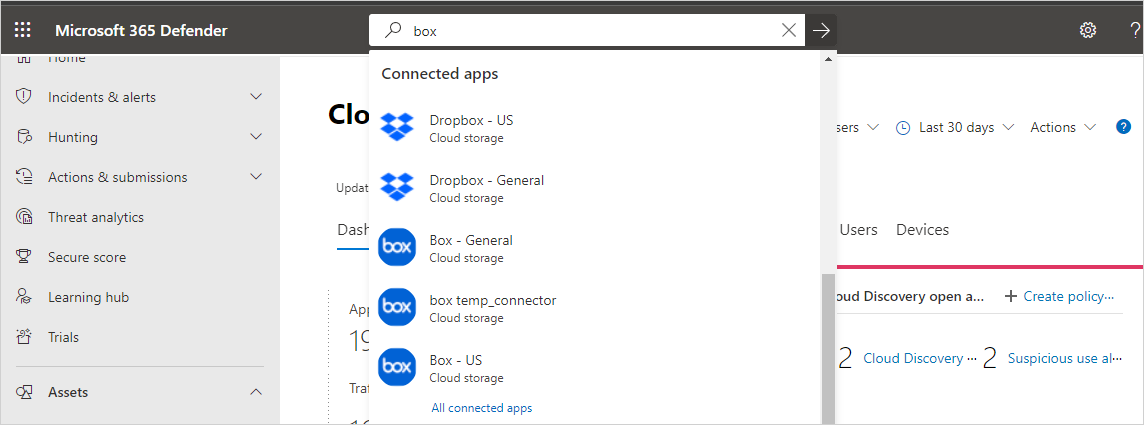Open the Last 30 days dropdown

pyautogui.click(x=955, y=127)
